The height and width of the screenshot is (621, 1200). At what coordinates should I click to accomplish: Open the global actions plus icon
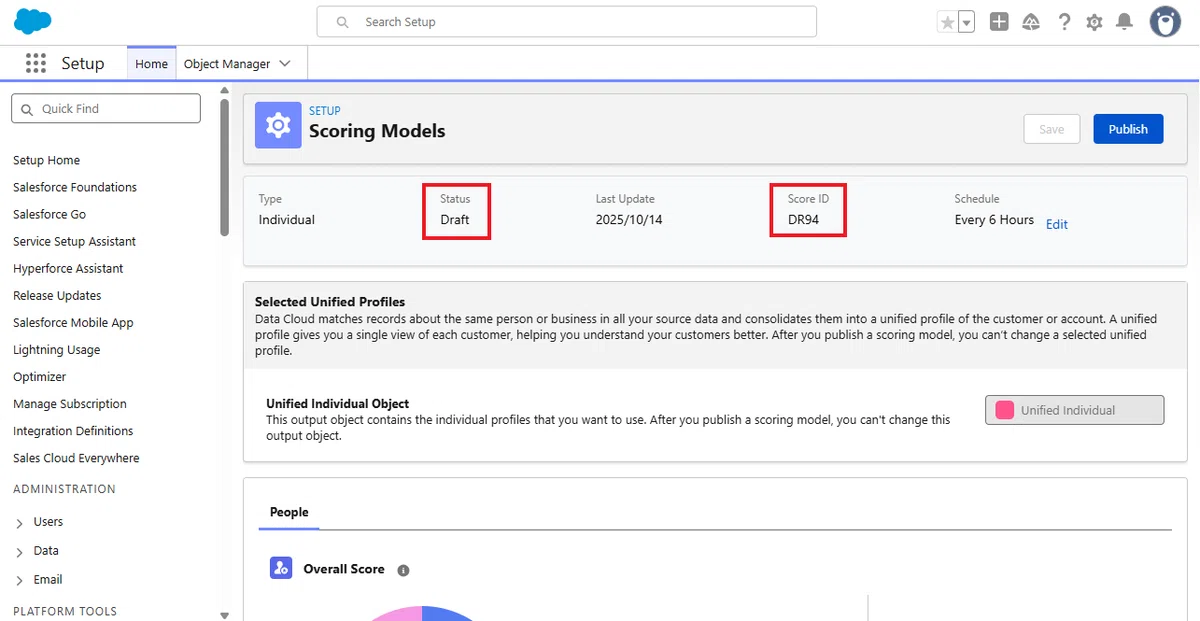(x=999, y=22)
